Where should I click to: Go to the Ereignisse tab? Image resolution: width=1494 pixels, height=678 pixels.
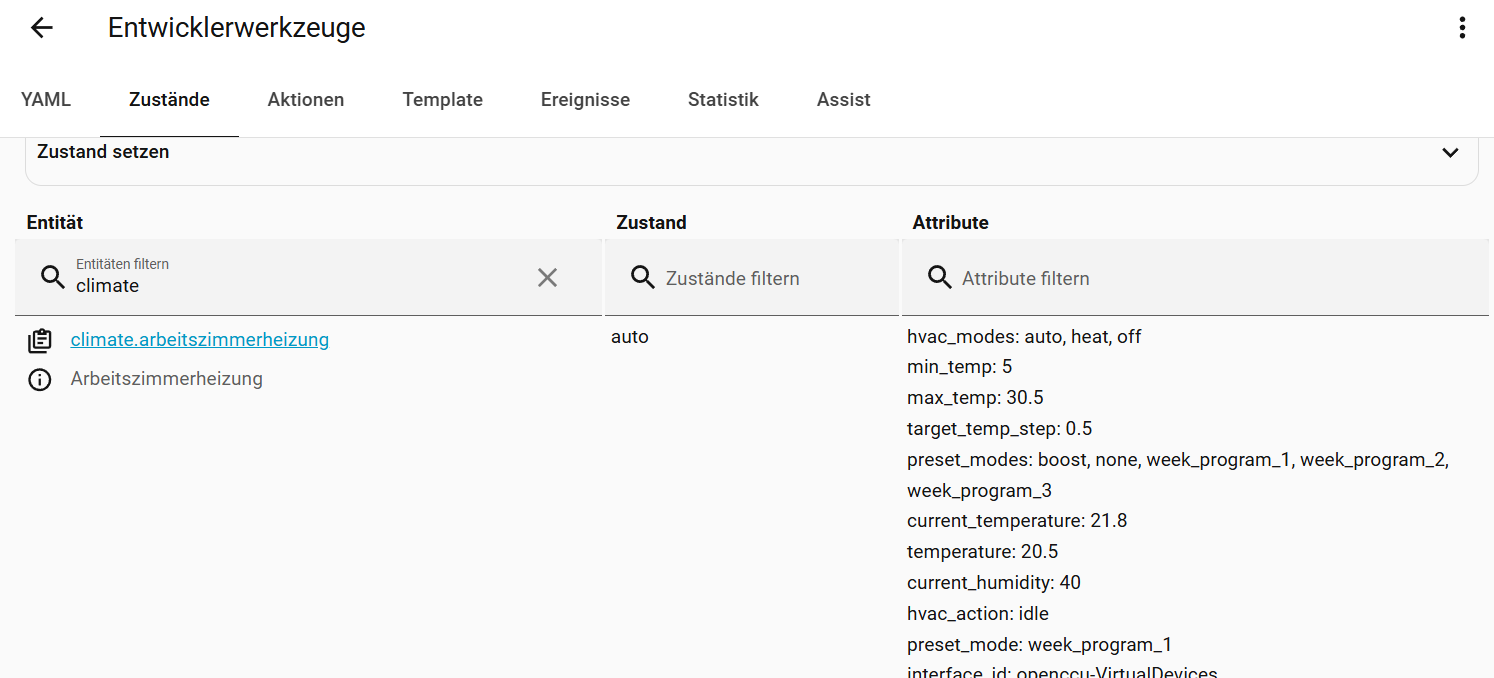(x=585, y=100)
